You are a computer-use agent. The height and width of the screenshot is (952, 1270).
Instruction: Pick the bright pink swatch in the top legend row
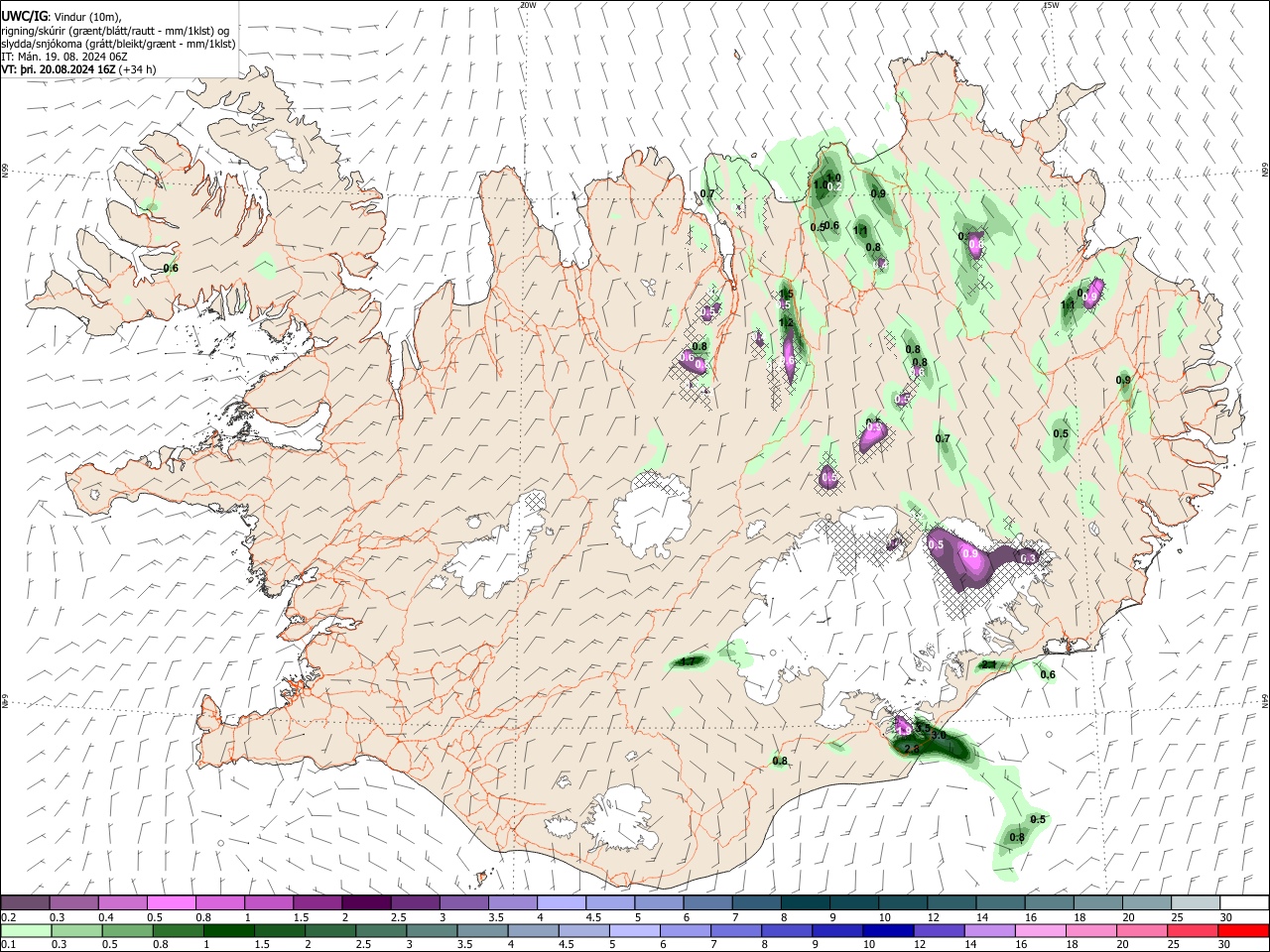pyautogui.click(x=171, y=903)
